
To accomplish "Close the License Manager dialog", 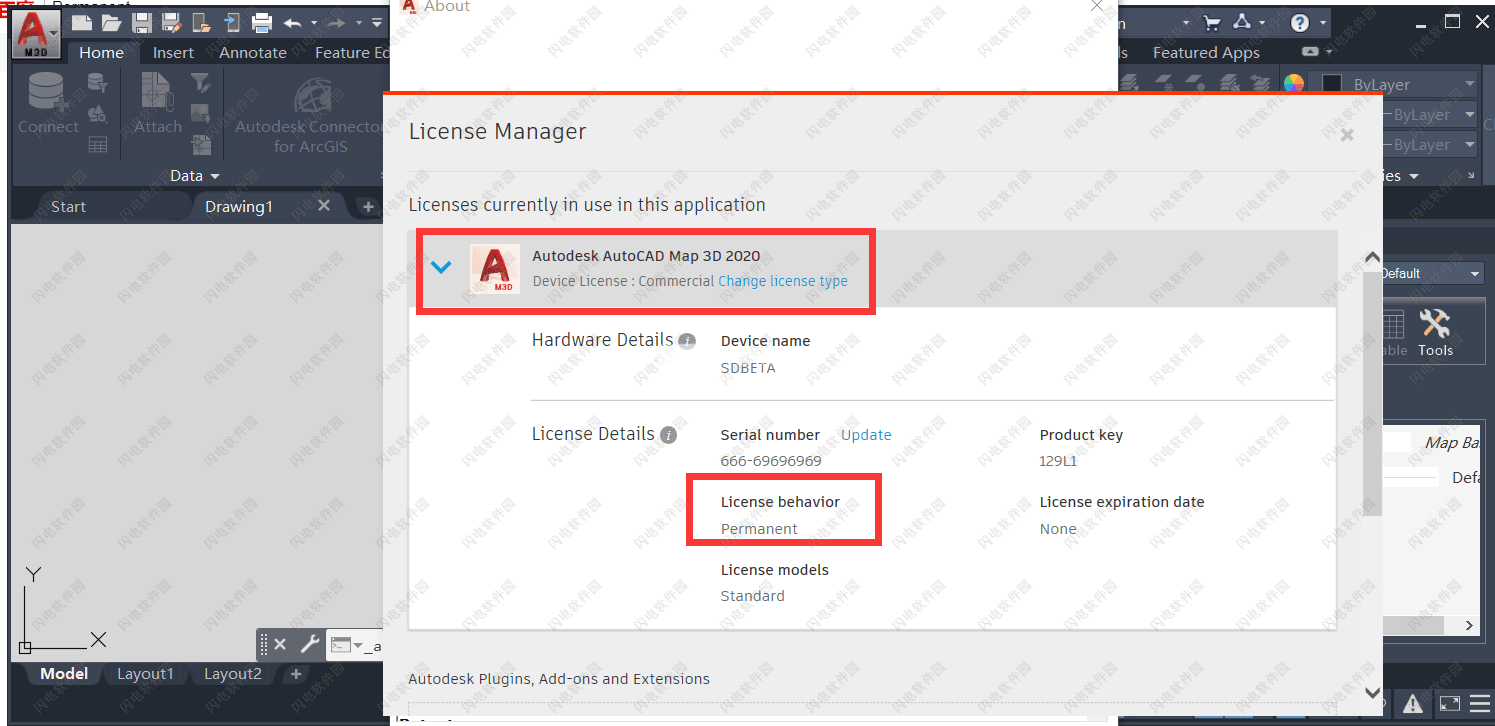I will click(x=1347, y=134).
